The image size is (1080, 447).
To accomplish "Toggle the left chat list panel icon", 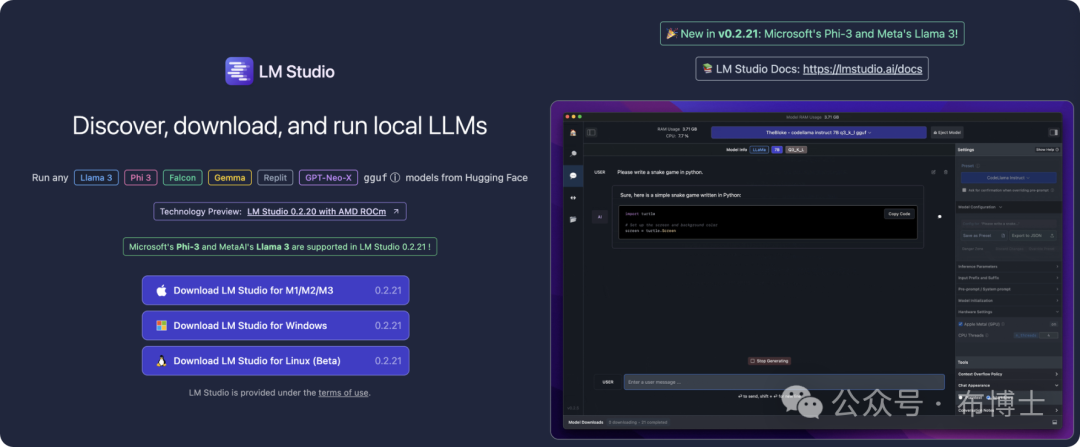I will coord(591,132).
